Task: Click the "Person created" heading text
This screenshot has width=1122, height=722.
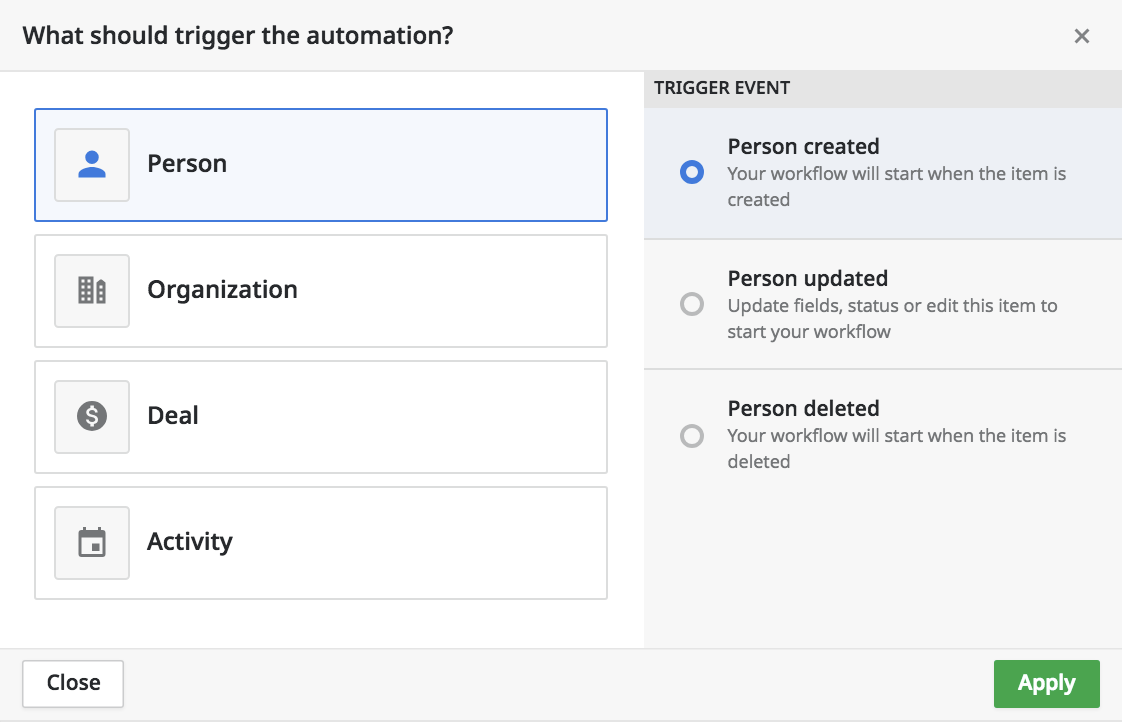Action: 803,147
